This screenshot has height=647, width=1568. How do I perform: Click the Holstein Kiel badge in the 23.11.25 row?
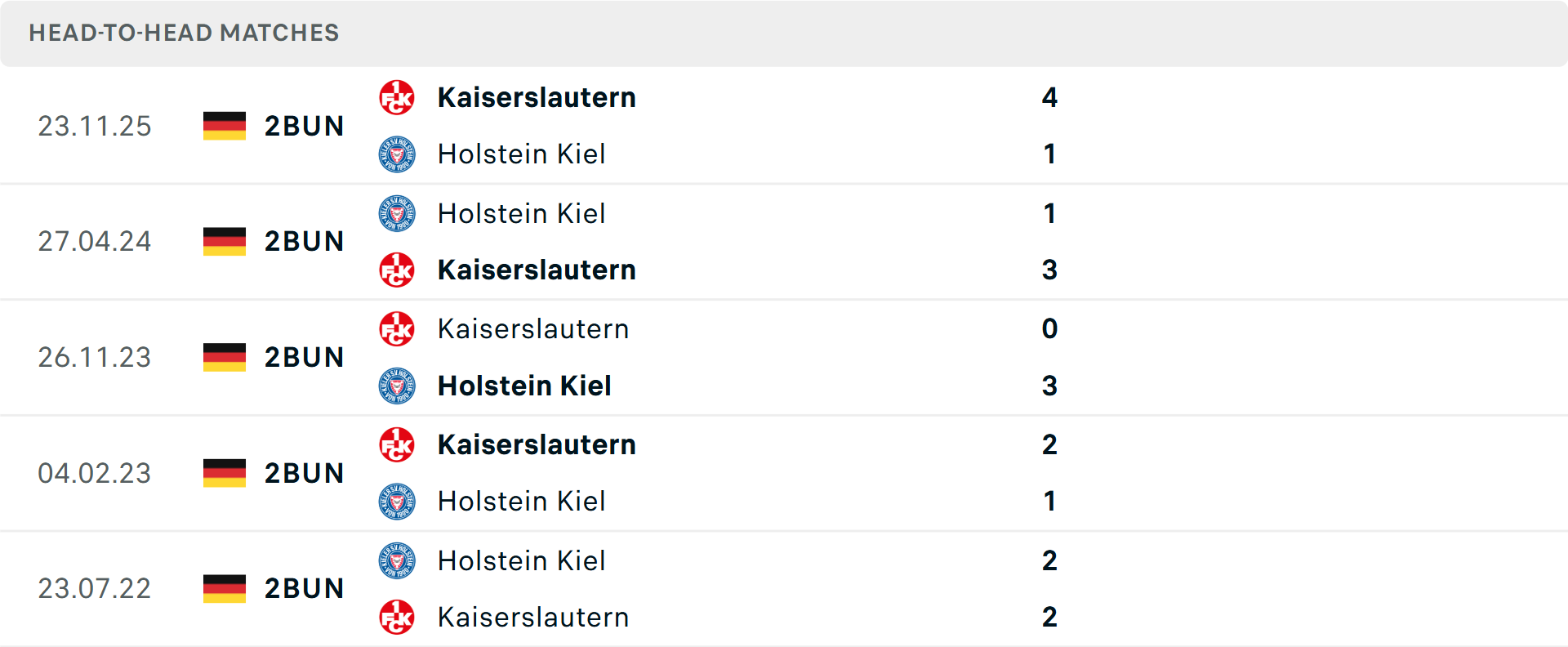tap(398, 154)
